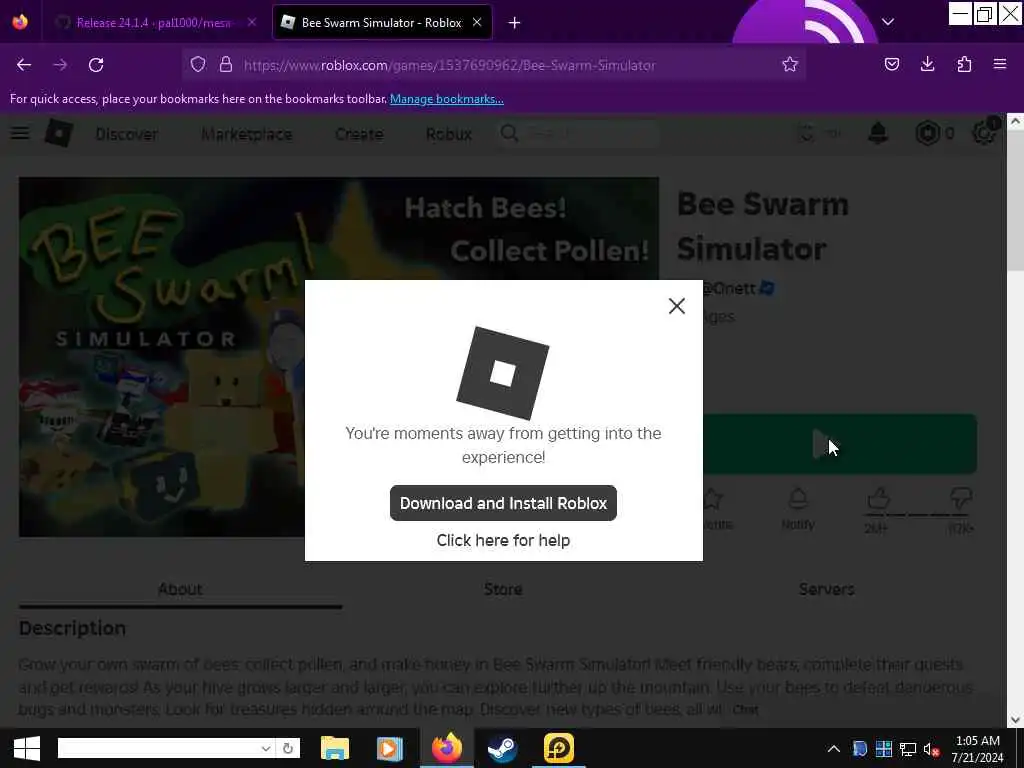
Task: Open Steam from the taskbar
Action: (x=502, y=748)
